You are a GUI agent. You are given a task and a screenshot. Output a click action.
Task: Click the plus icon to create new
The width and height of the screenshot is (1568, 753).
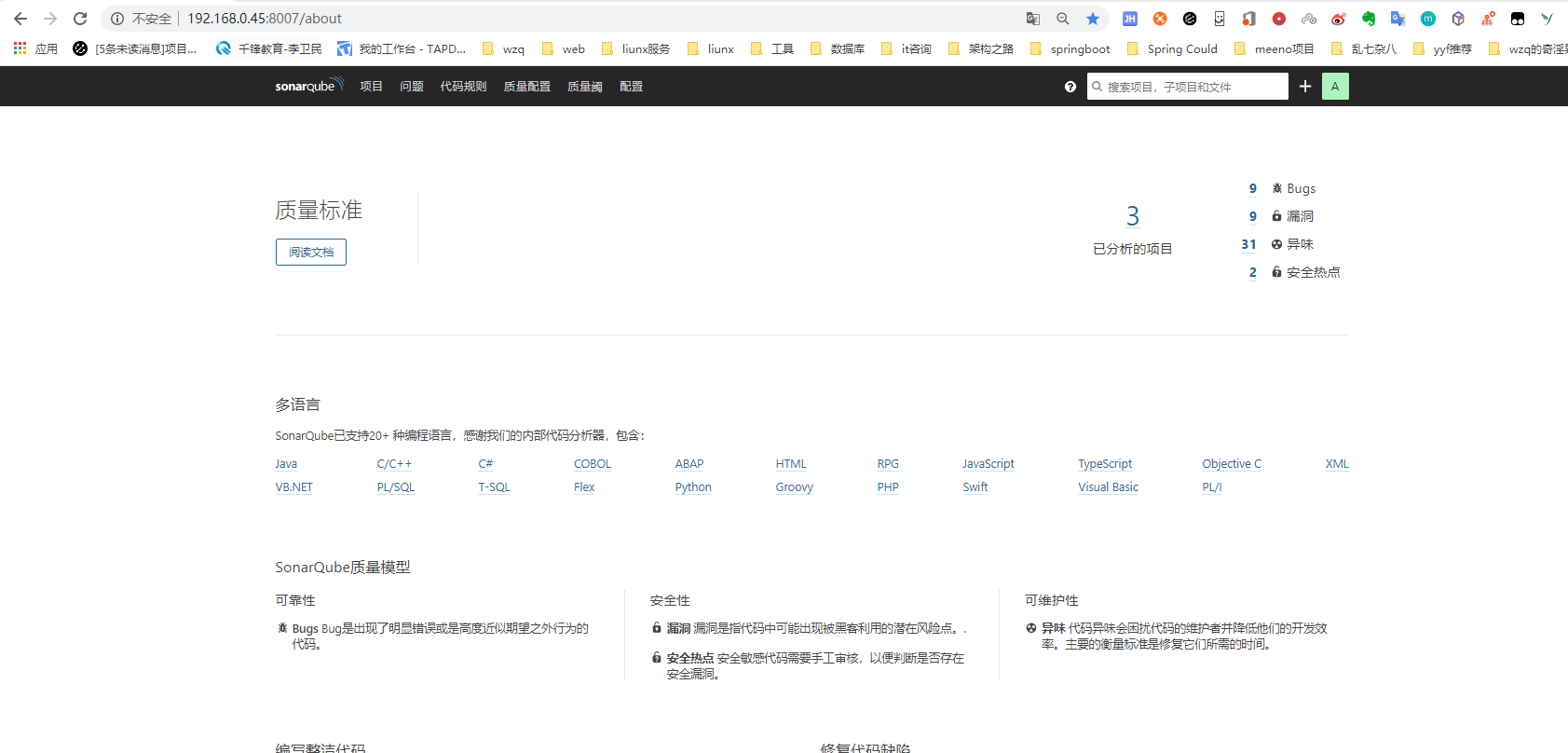1305,87
